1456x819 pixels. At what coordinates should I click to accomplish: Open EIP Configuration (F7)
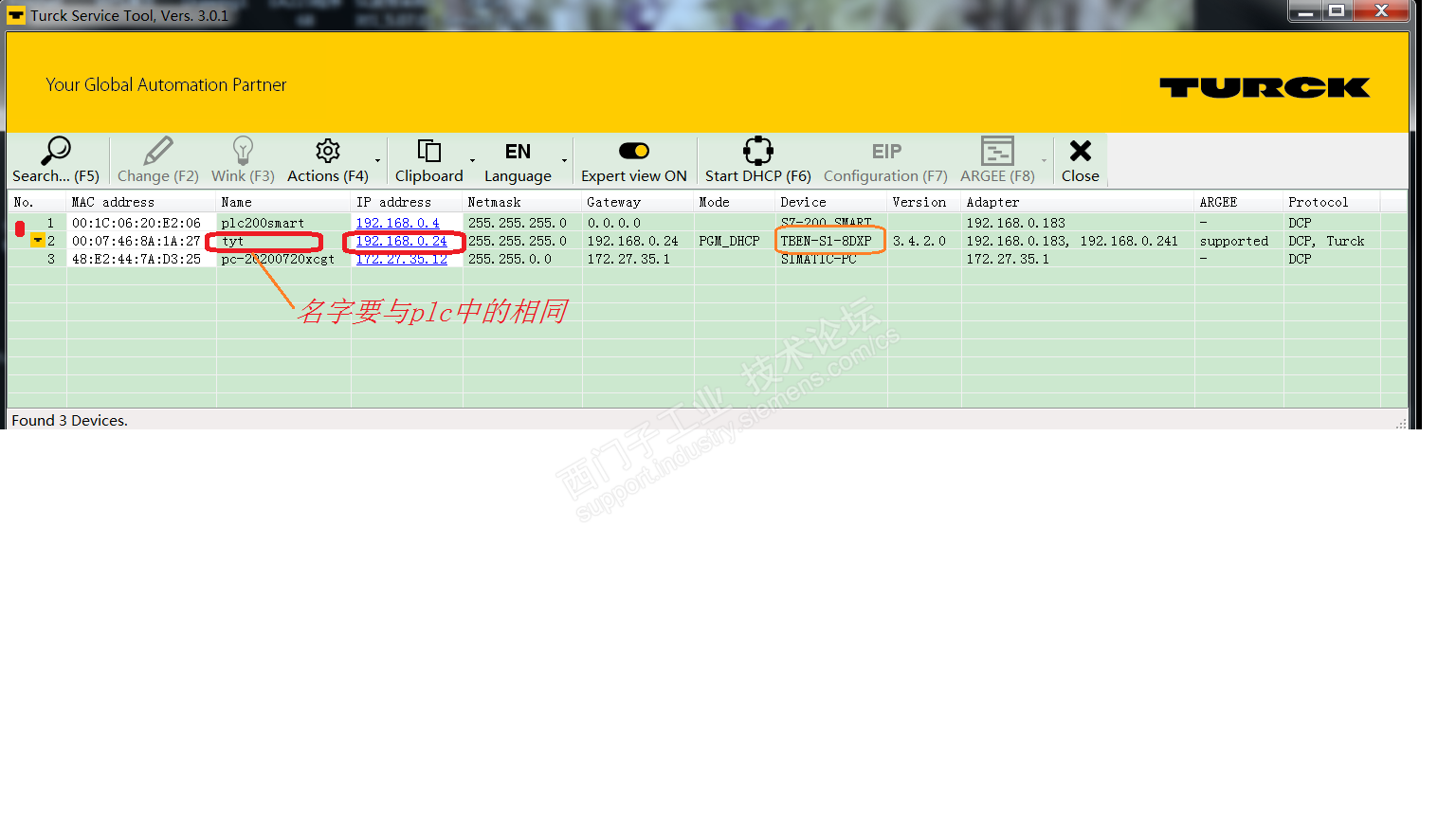coord(886,159)
